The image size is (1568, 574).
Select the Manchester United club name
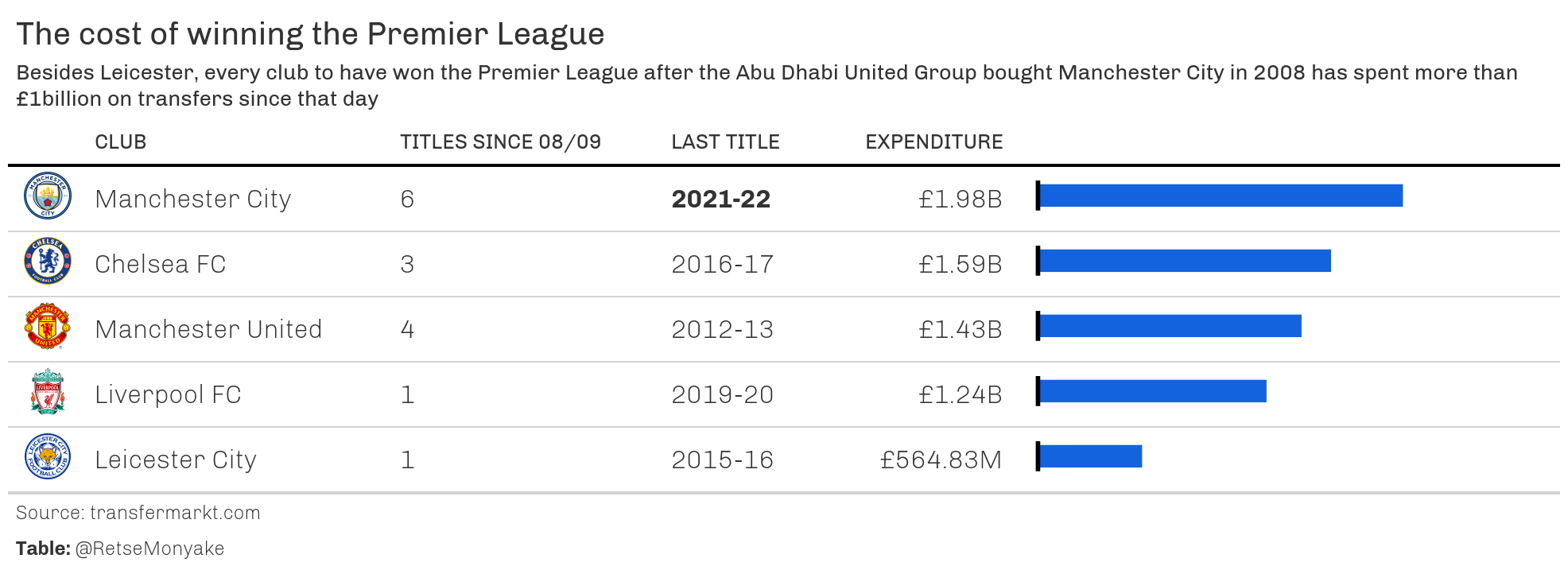click(208, 329)
